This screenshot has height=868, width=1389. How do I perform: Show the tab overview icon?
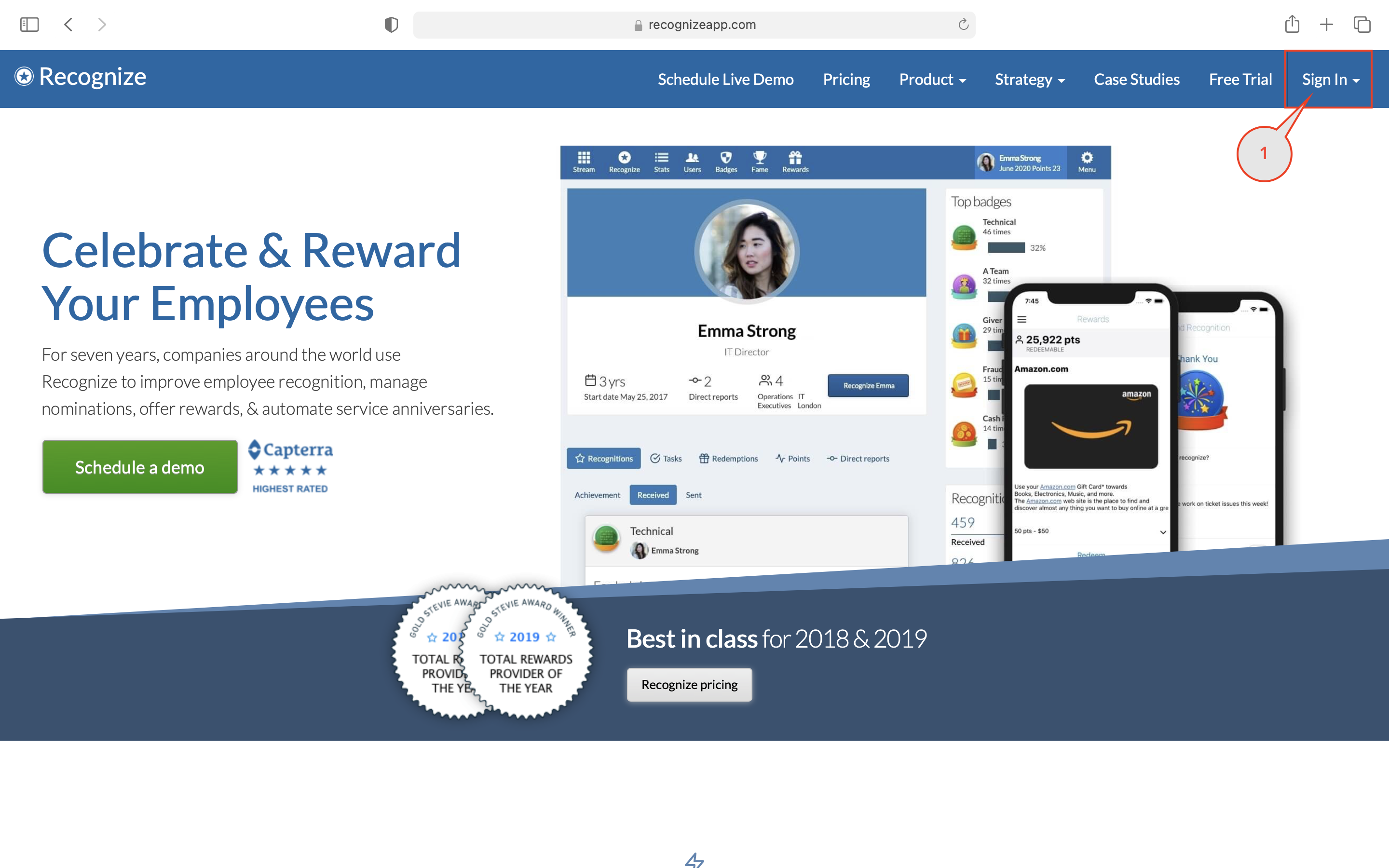click(1362, 24)
